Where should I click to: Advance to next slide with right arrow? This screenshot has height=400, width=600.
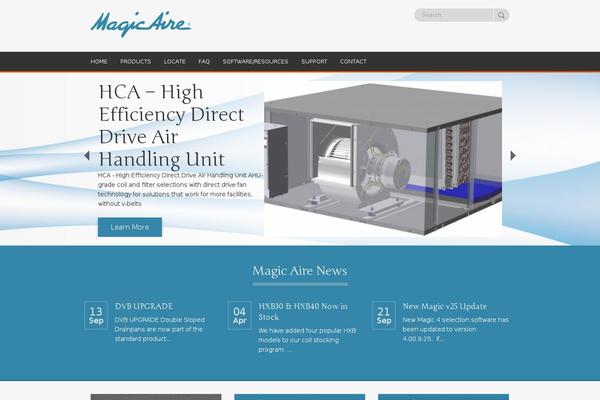(513, 155)
